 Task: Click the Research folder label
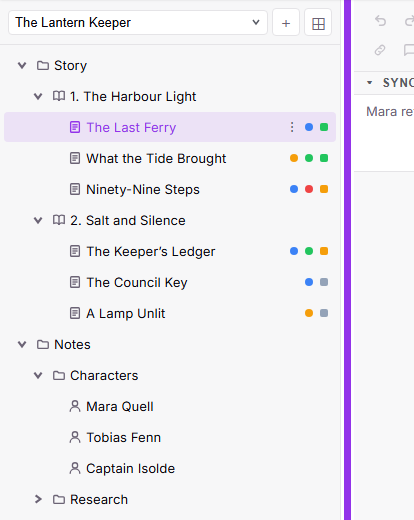[99, 499]
